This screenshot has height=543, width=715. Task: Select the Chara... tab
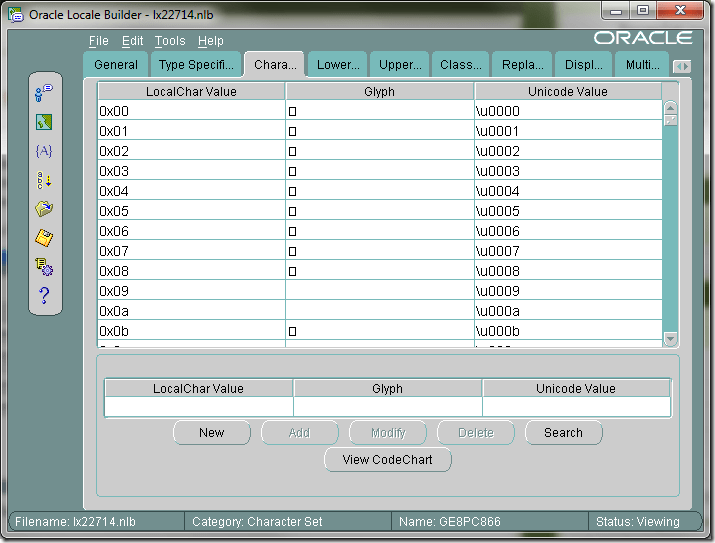pos(275,65)
